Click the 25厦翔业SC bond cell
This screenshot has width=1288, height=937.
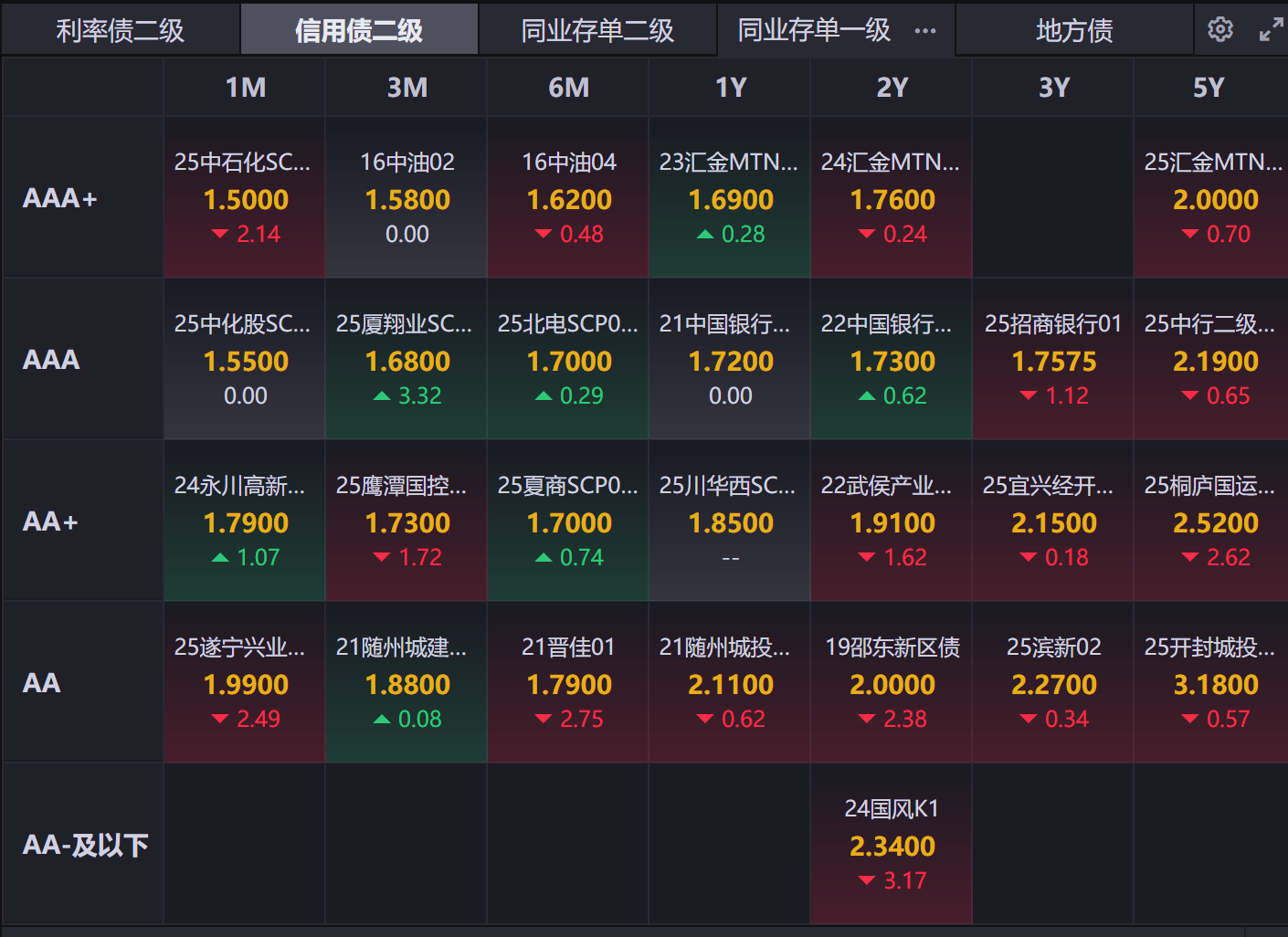coord(406,359)
